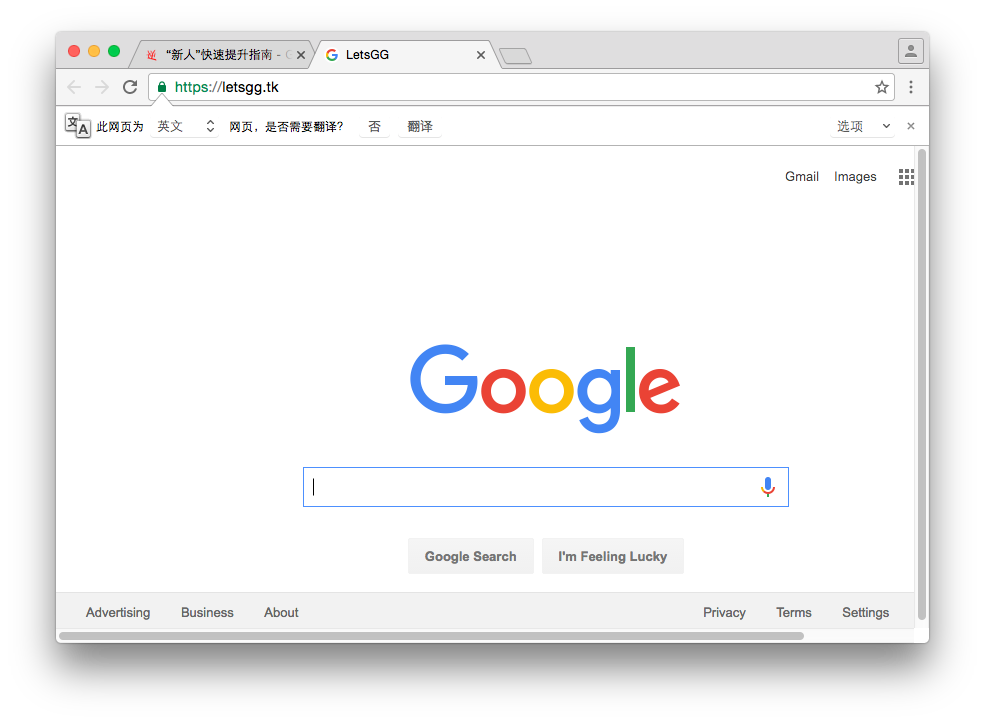
Task: Open a new tab
Action: click(516, 57)
